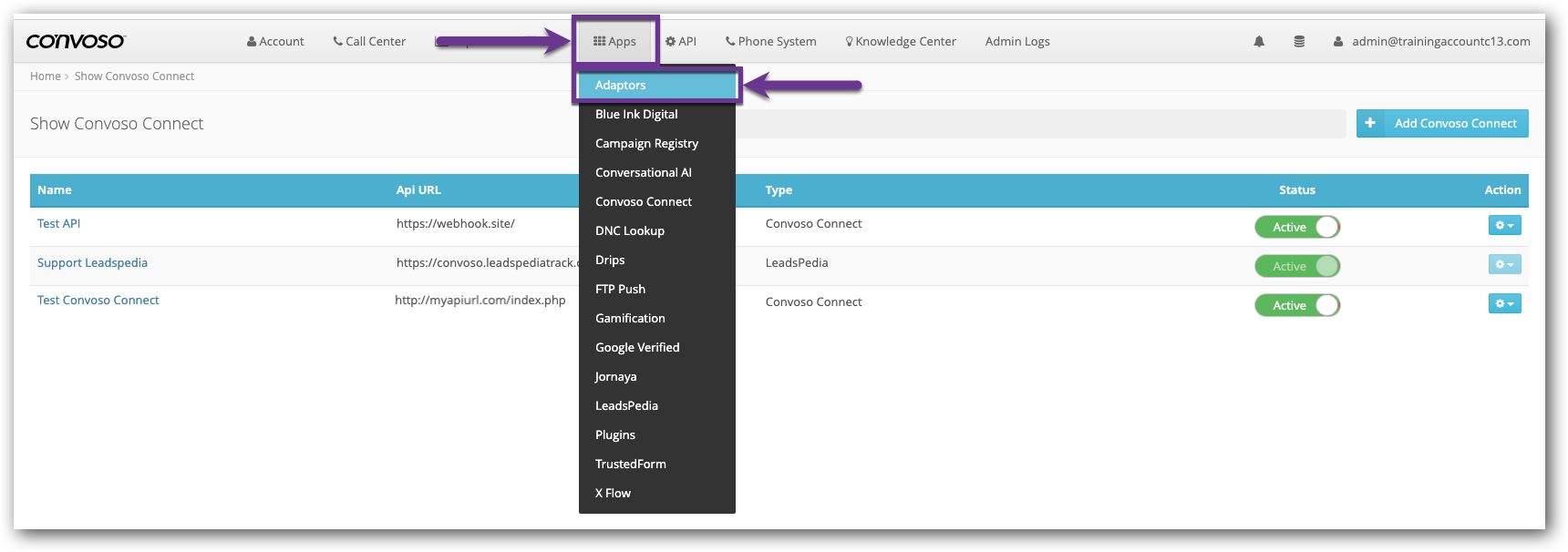This screenshot has width=1568, height=552.
Task: Select Adaptors from the Apps dropdown
Action: coord(657,85)
